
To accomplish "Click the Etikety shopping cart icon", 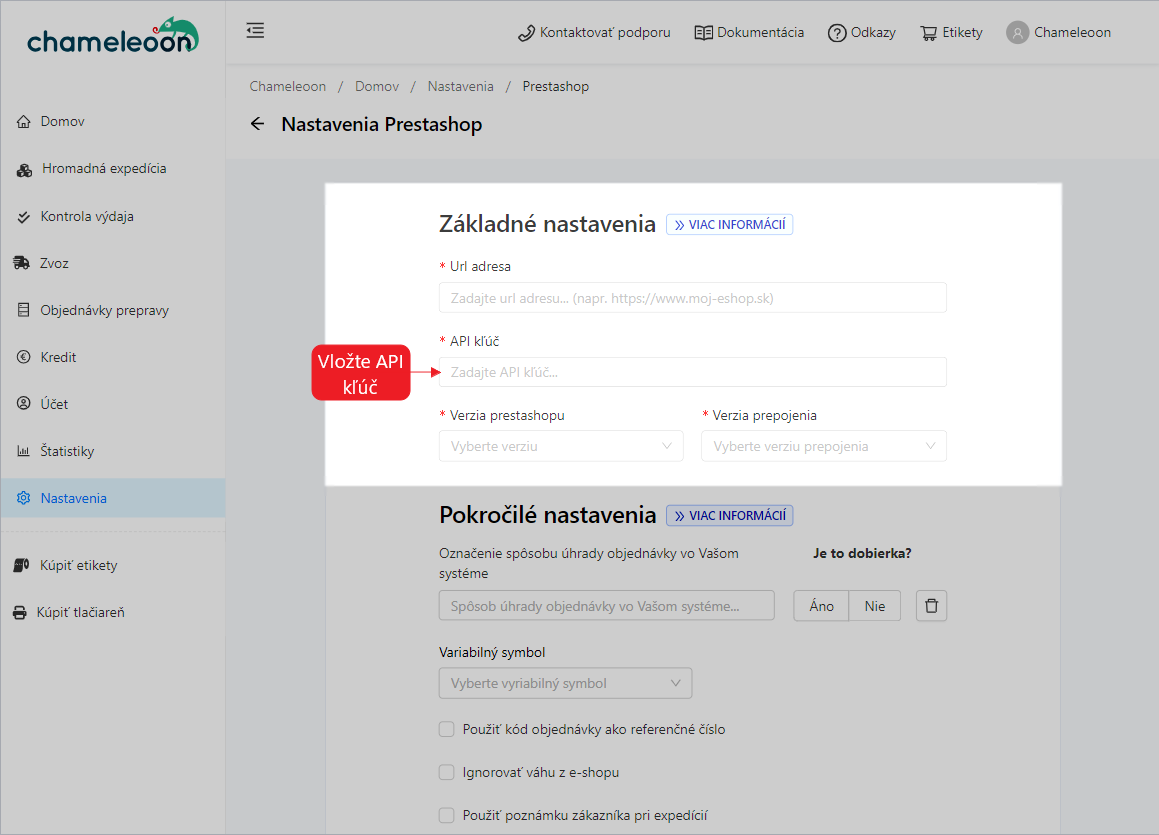I will [x=929, y=33].
